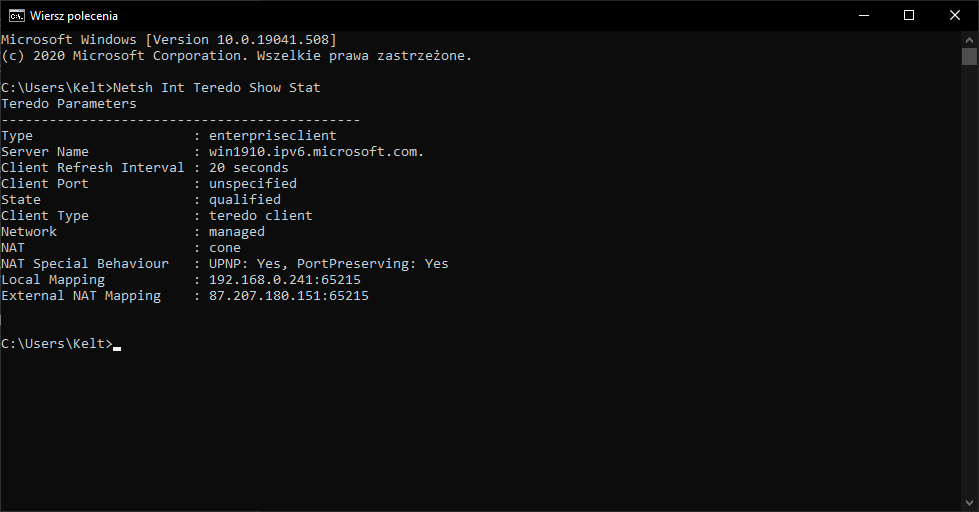Click the scrollbar down arrow
This screenshot has width=979, height=512.
tap(969, 504)
